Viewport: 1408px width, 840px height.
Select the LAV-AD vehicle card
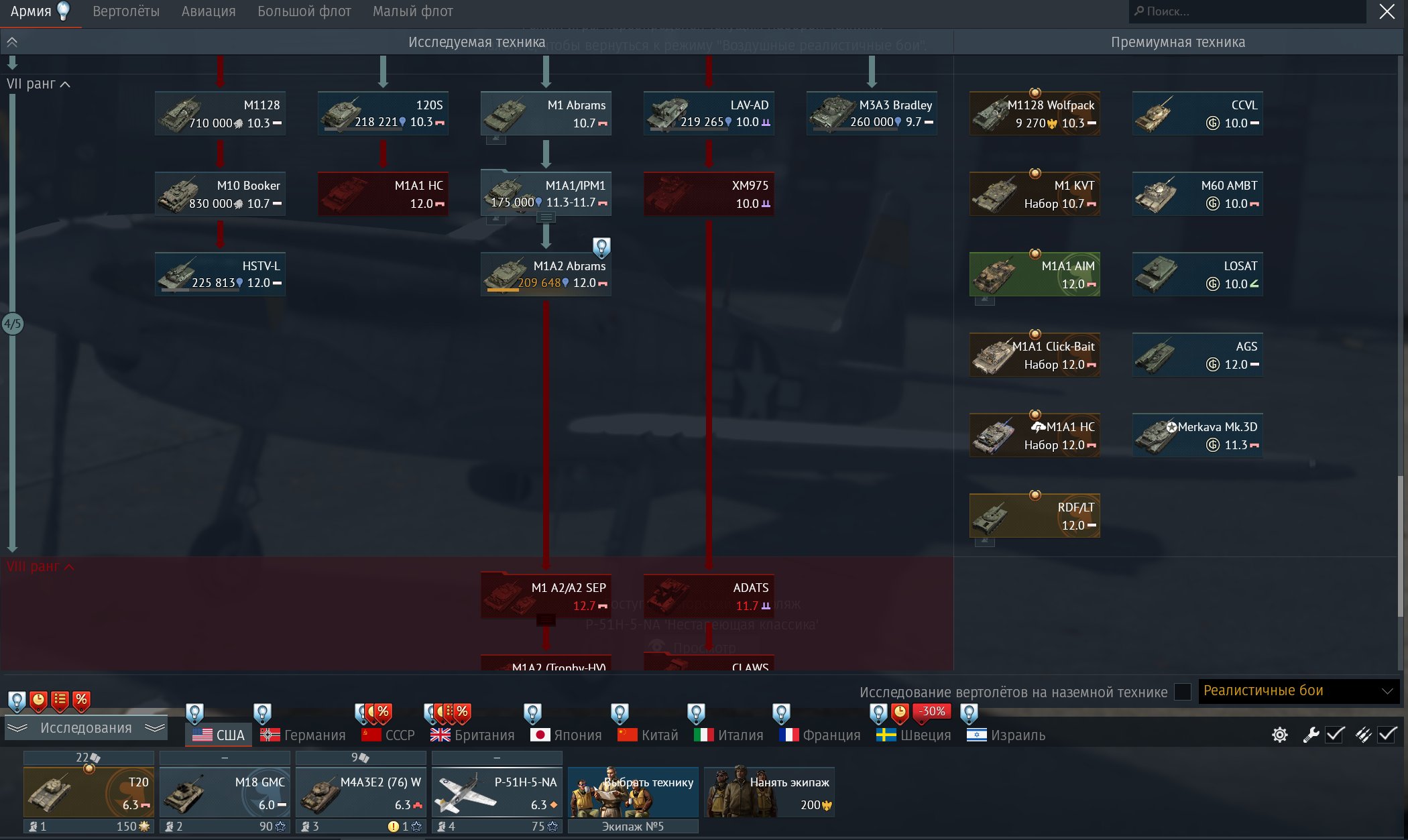pyautogui.click(x=709, y=113)
